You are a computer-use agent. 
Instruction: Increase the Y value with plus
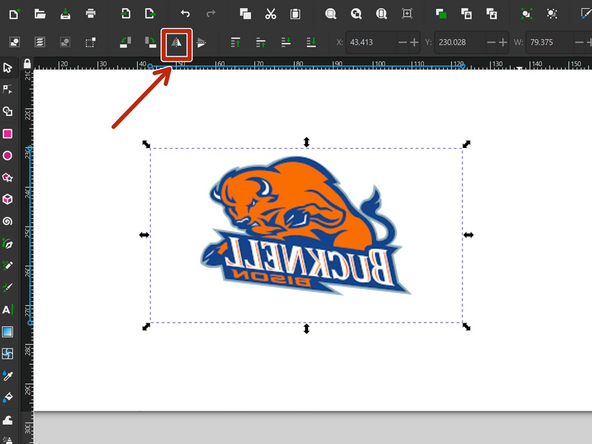(503, 42)
